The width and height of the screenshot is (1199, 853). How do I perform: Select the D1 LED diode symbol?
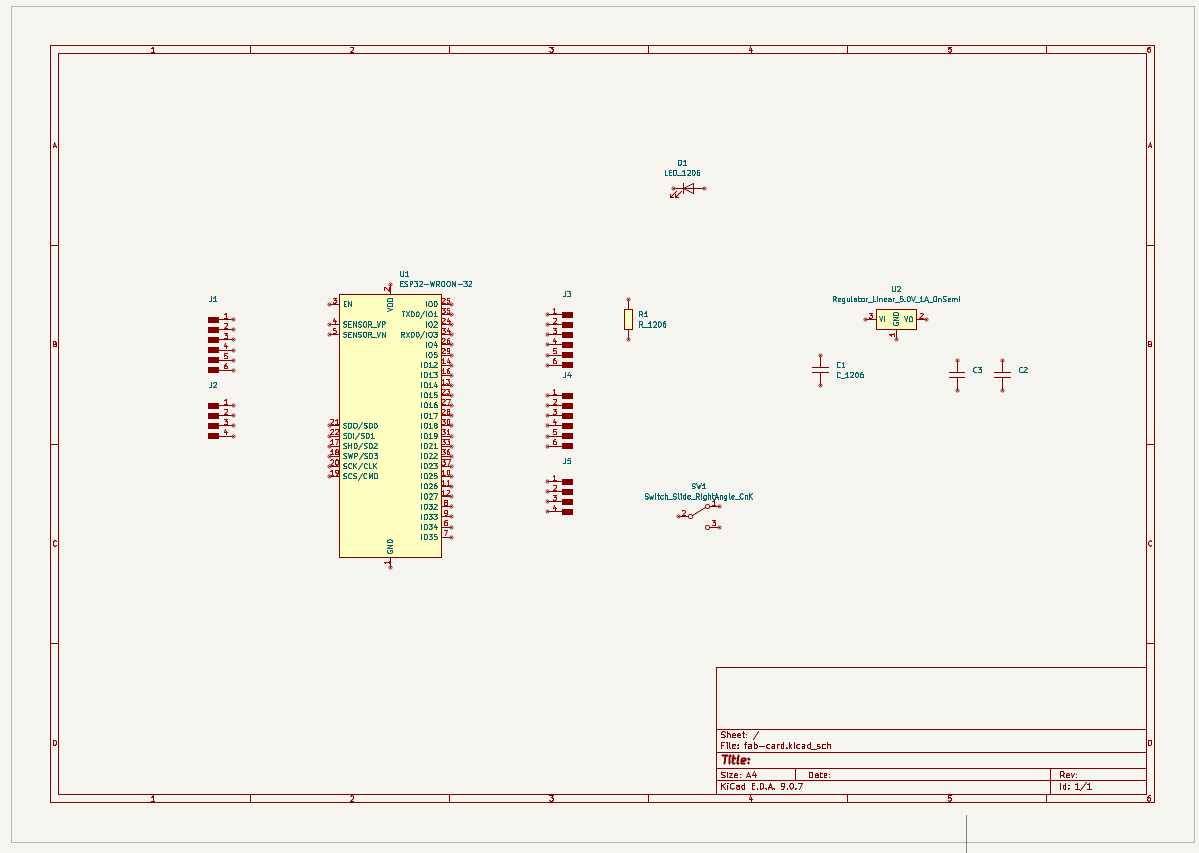(687, 189)
